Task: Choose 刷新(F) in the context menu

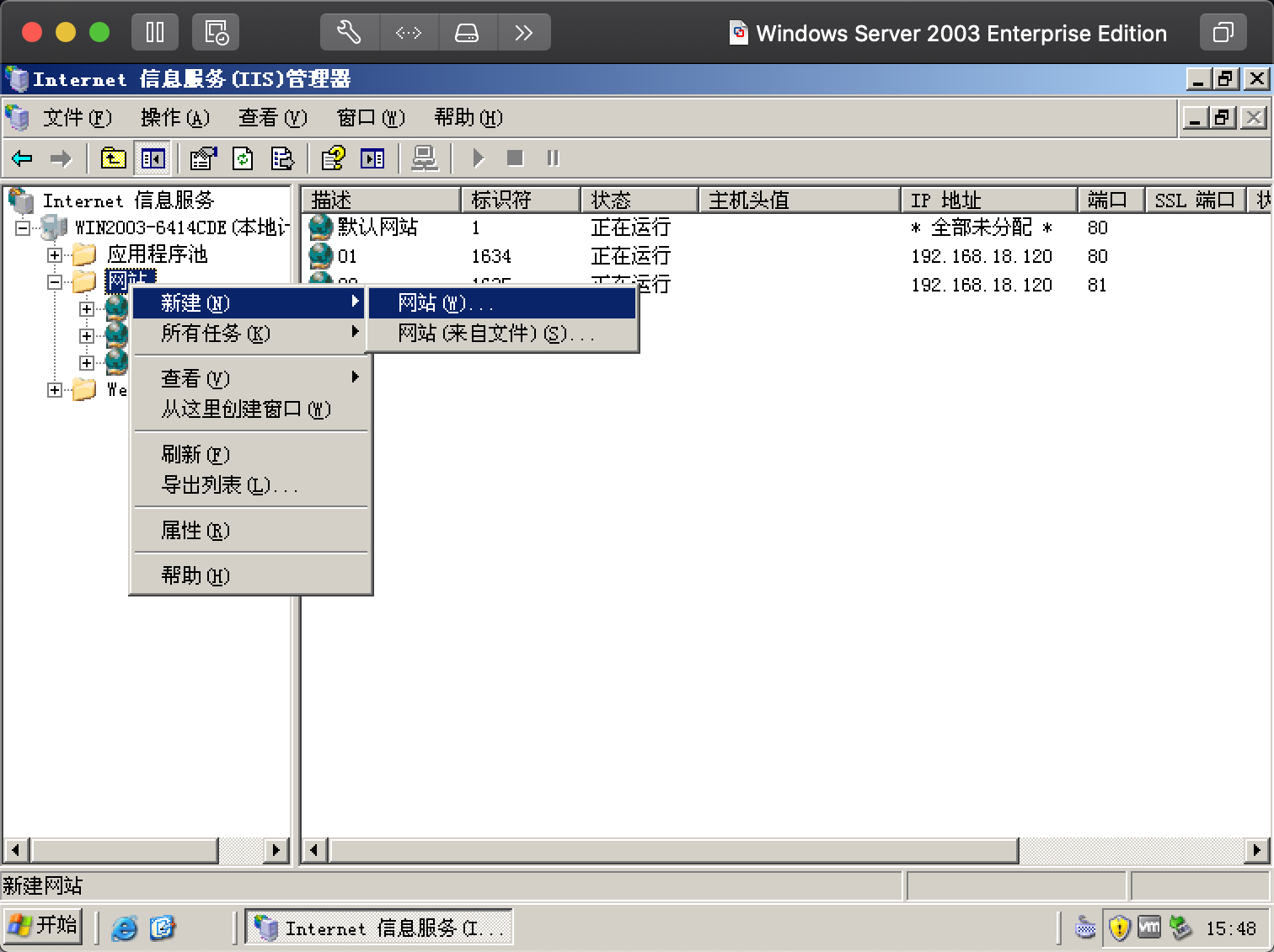Action: (249, 454)
